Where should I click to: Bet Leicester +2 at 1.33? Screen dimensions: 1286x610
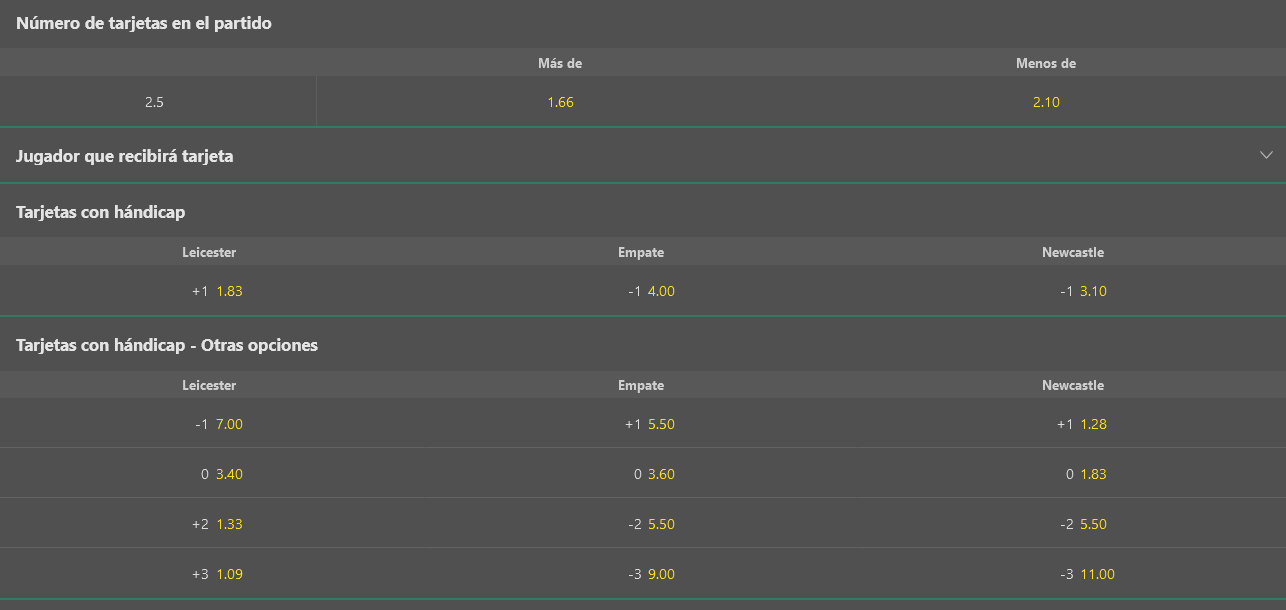point(217,524)
